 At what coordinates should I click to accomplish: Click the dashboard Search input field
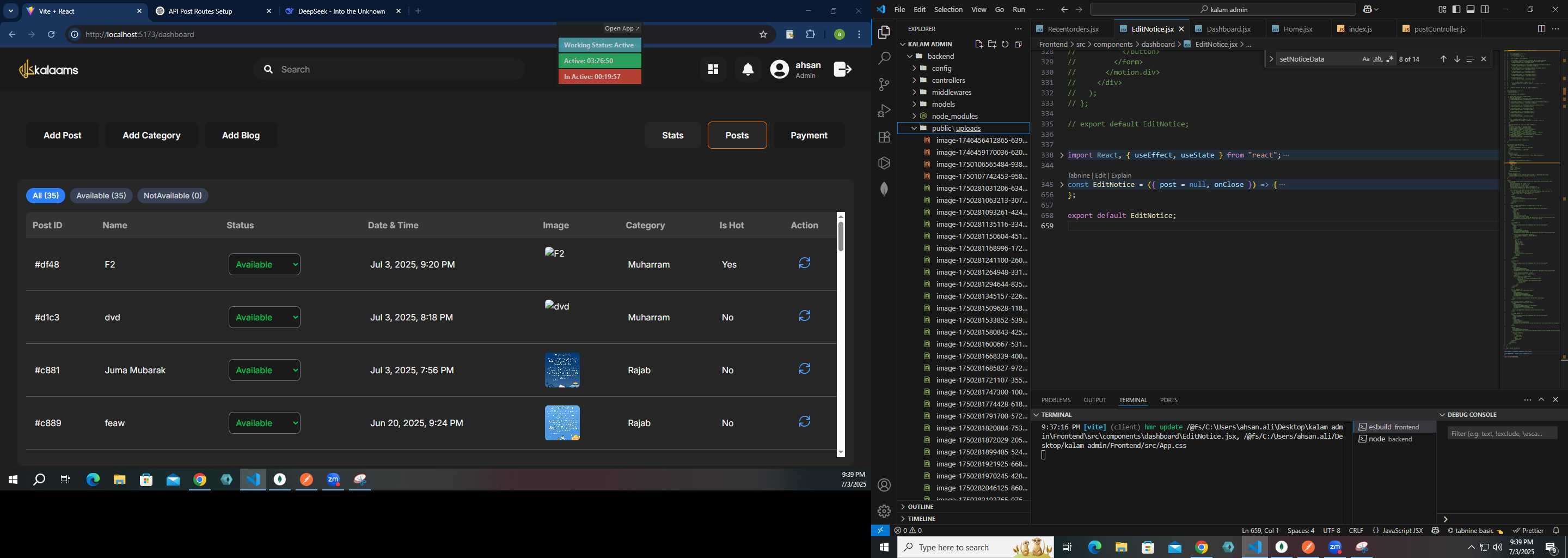click(390, 69)
